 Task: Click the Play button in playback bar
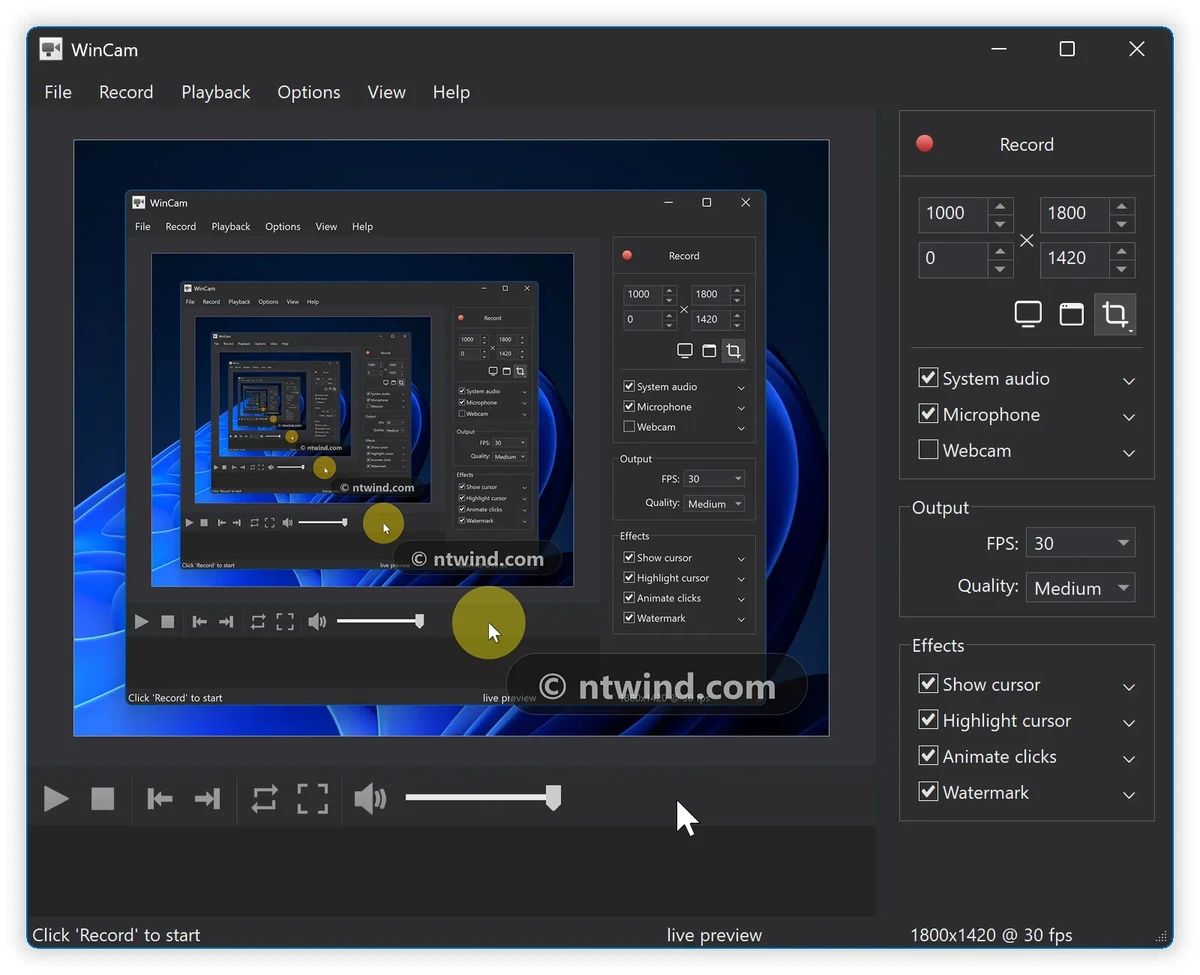point(56,798)
